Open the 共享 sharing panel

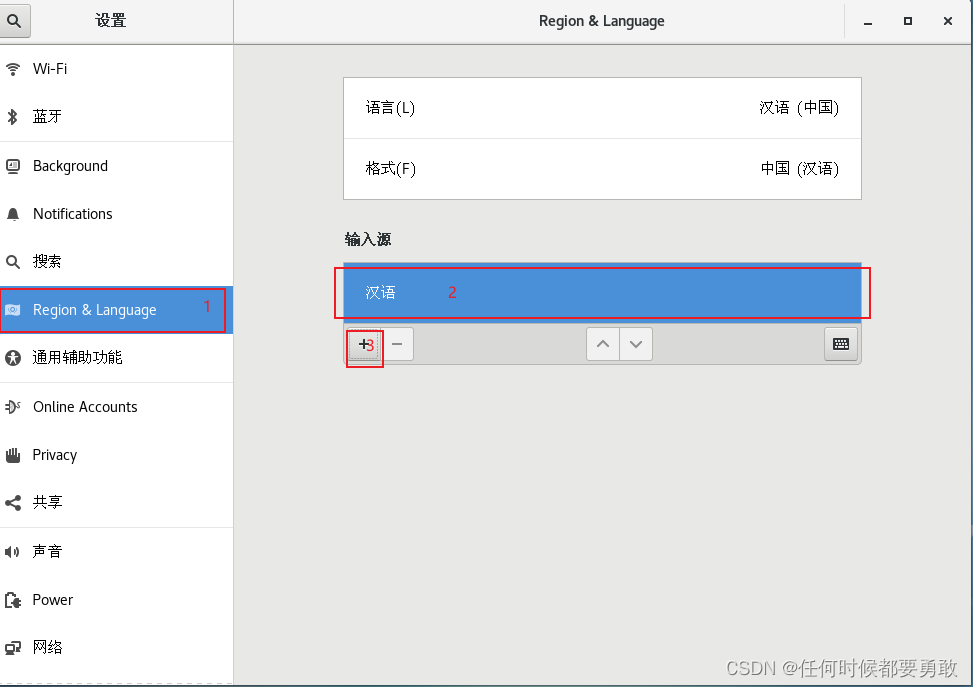click(x=117, y=502)
